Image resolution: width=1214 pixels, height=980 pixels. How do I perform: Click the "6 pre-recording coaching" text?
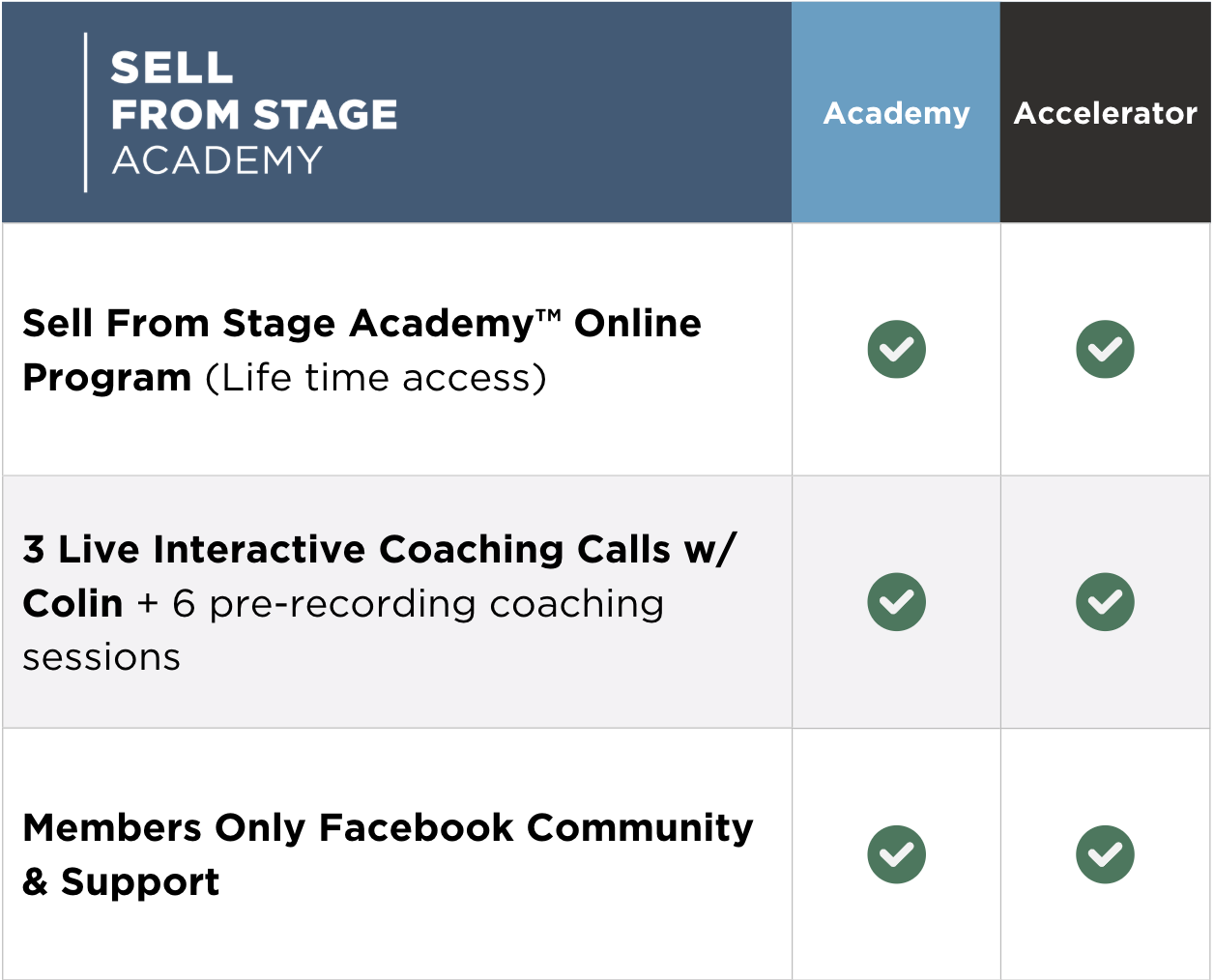click(418, 604)
